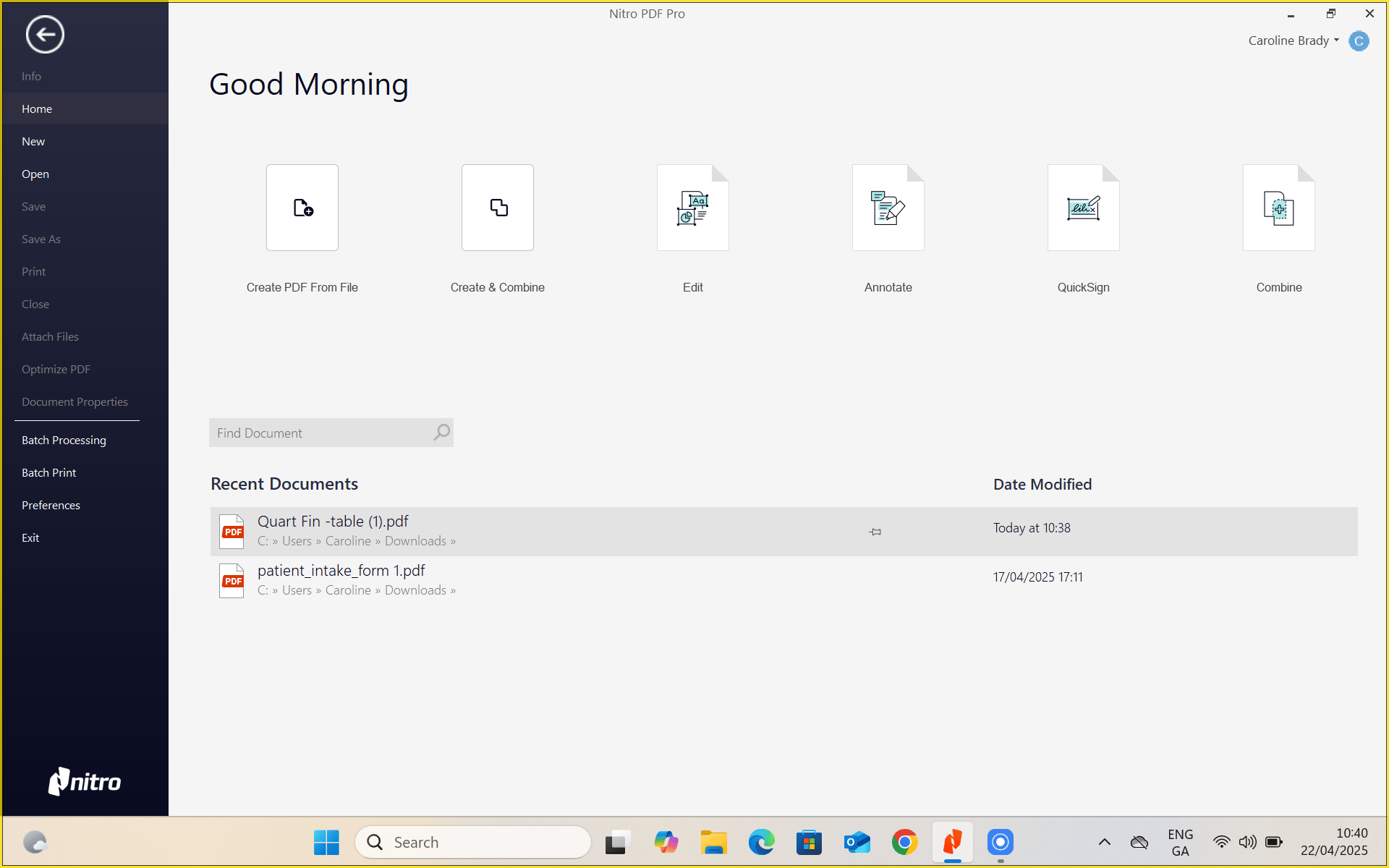
Task: Select New in the sidebar menu
Action: pyautogui.click(x=33, y=141)
